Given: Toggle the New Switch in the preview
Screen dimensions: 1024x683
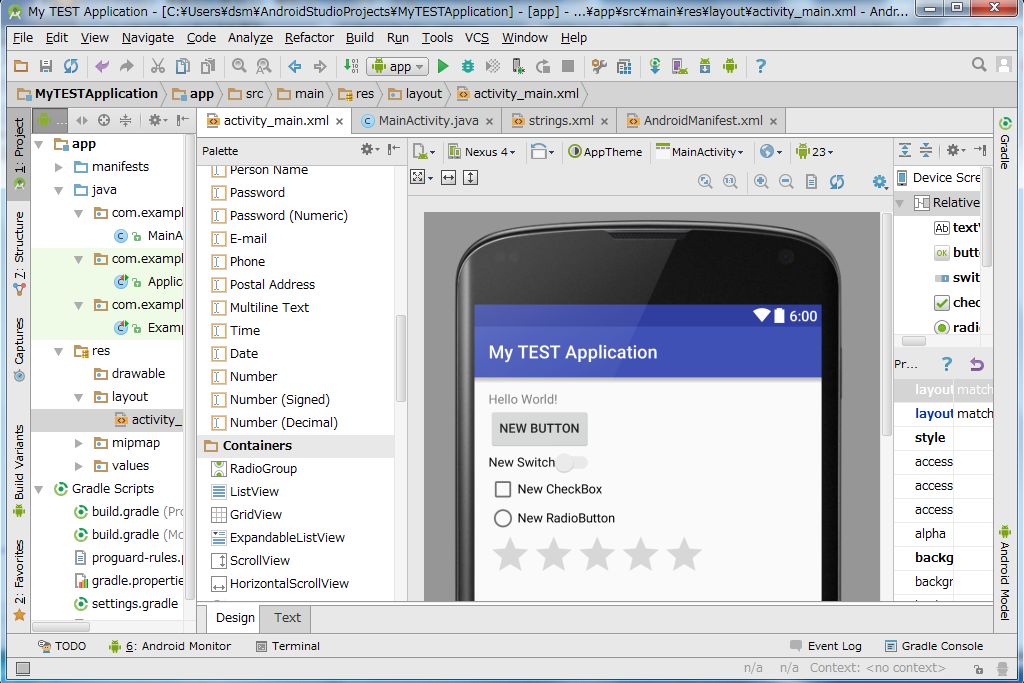Looking at the screenshot, I should pyautogui.click(x=572, y=462).
